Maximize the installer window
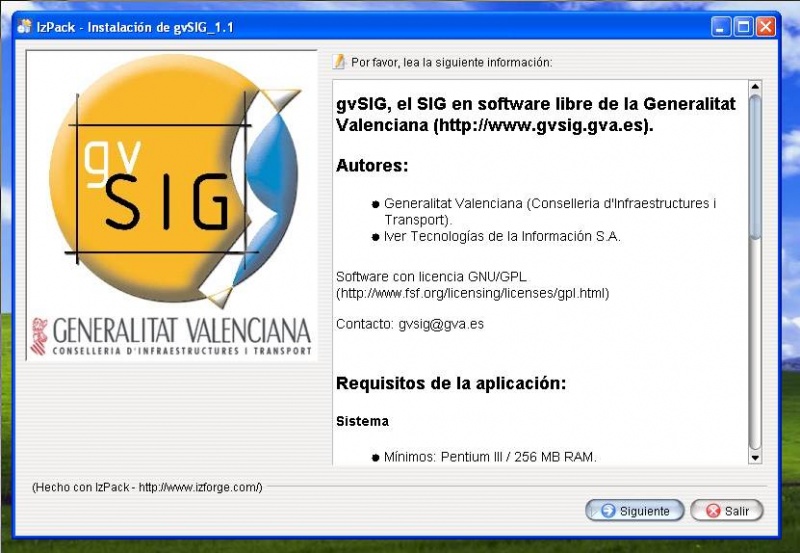Image resolution: width=800 pixels, height=553 pixels. pyautogui.click(x=743, y=27)
